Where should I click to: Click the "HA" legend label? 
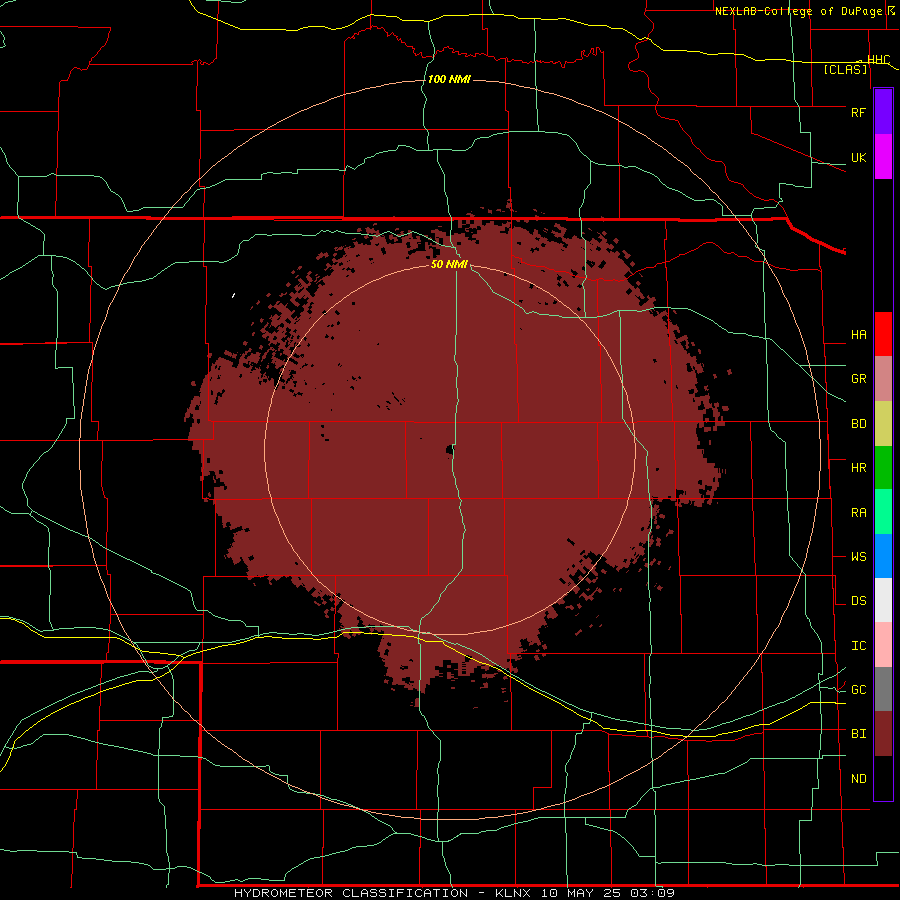pyautogui.click(x=858, y=334)
